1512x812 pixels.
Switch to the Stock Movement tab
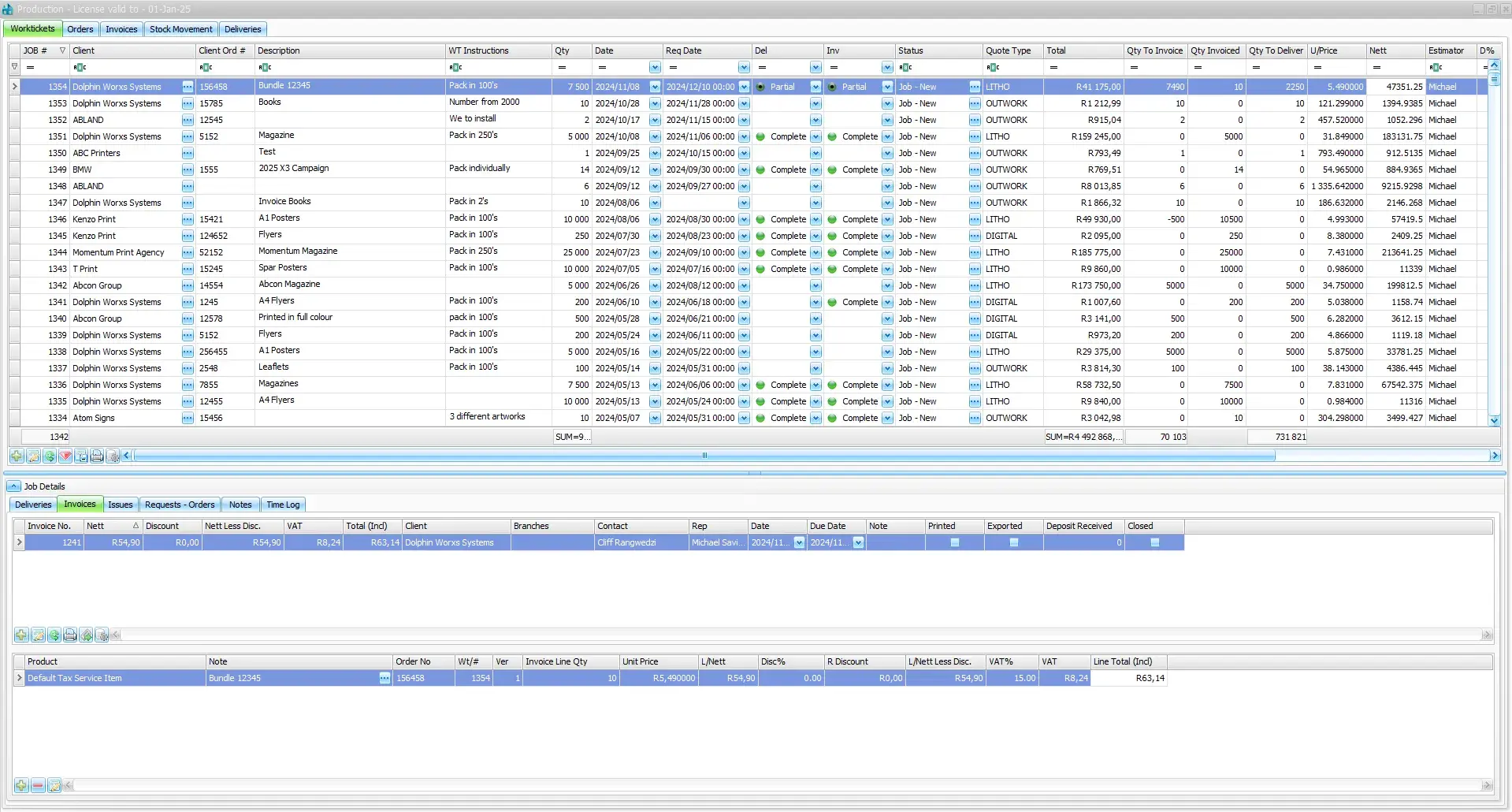[180, 29]
